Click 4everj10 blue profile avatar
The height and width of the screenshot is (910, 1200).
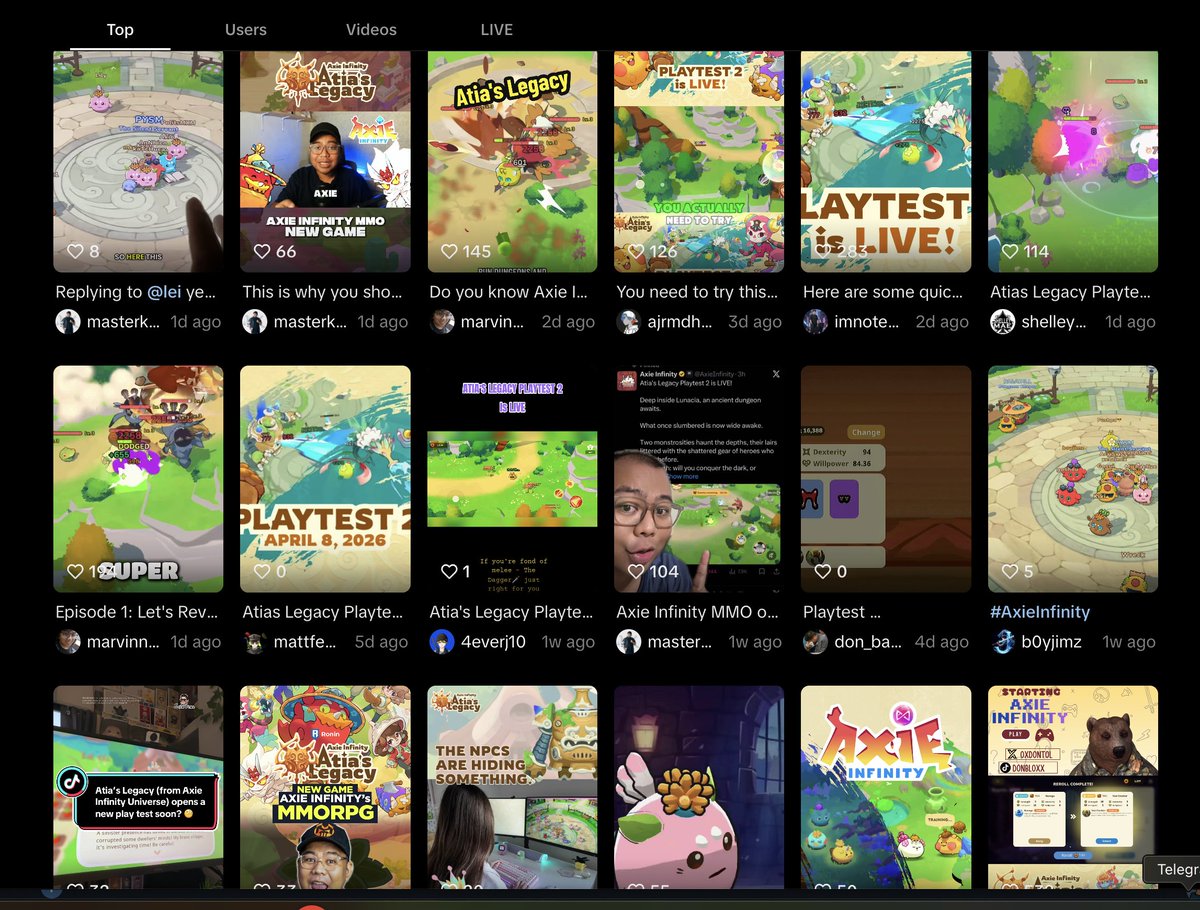(442, 642)
